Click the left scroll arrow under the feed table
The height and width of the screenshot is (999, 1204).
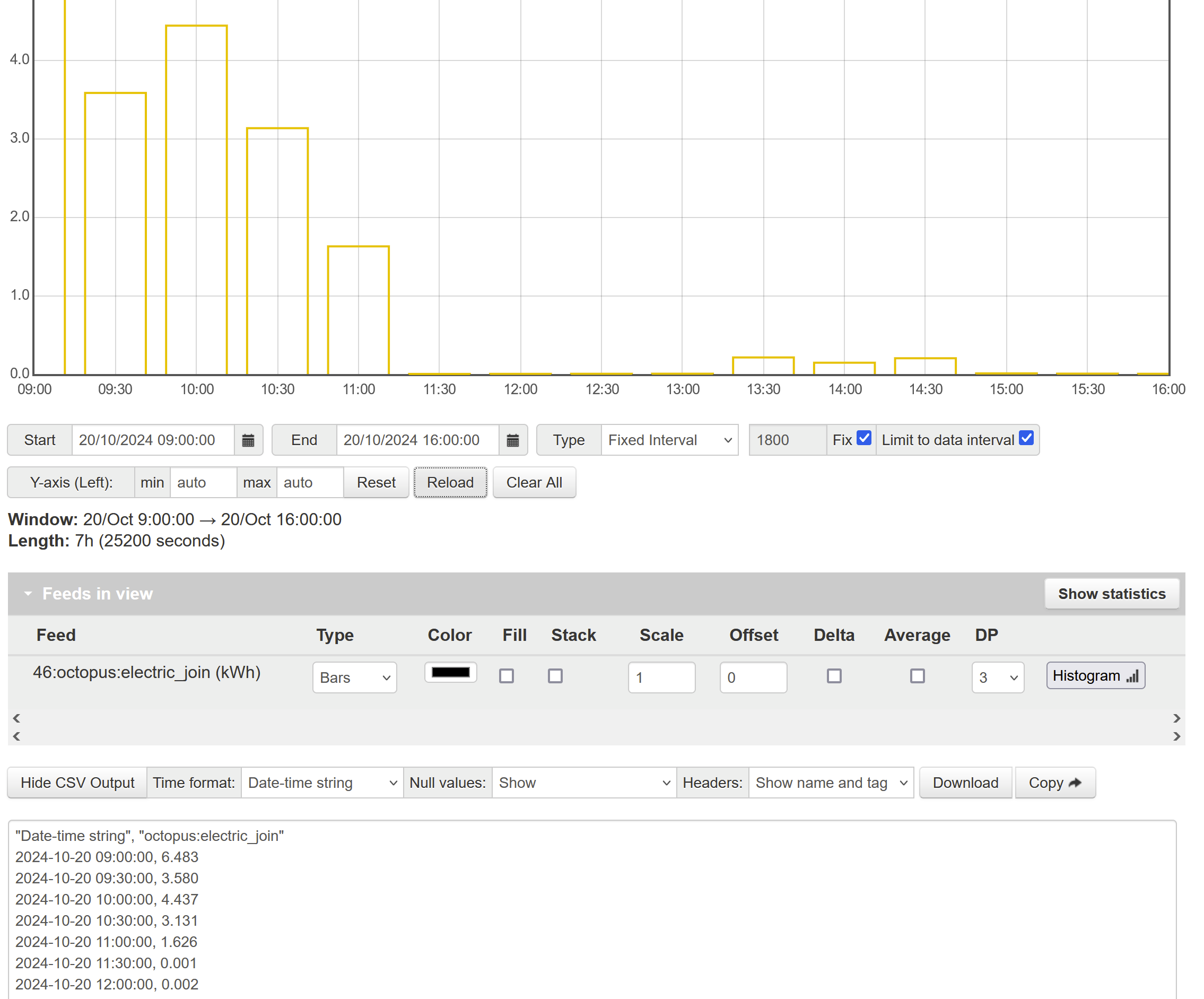[16, 718]
